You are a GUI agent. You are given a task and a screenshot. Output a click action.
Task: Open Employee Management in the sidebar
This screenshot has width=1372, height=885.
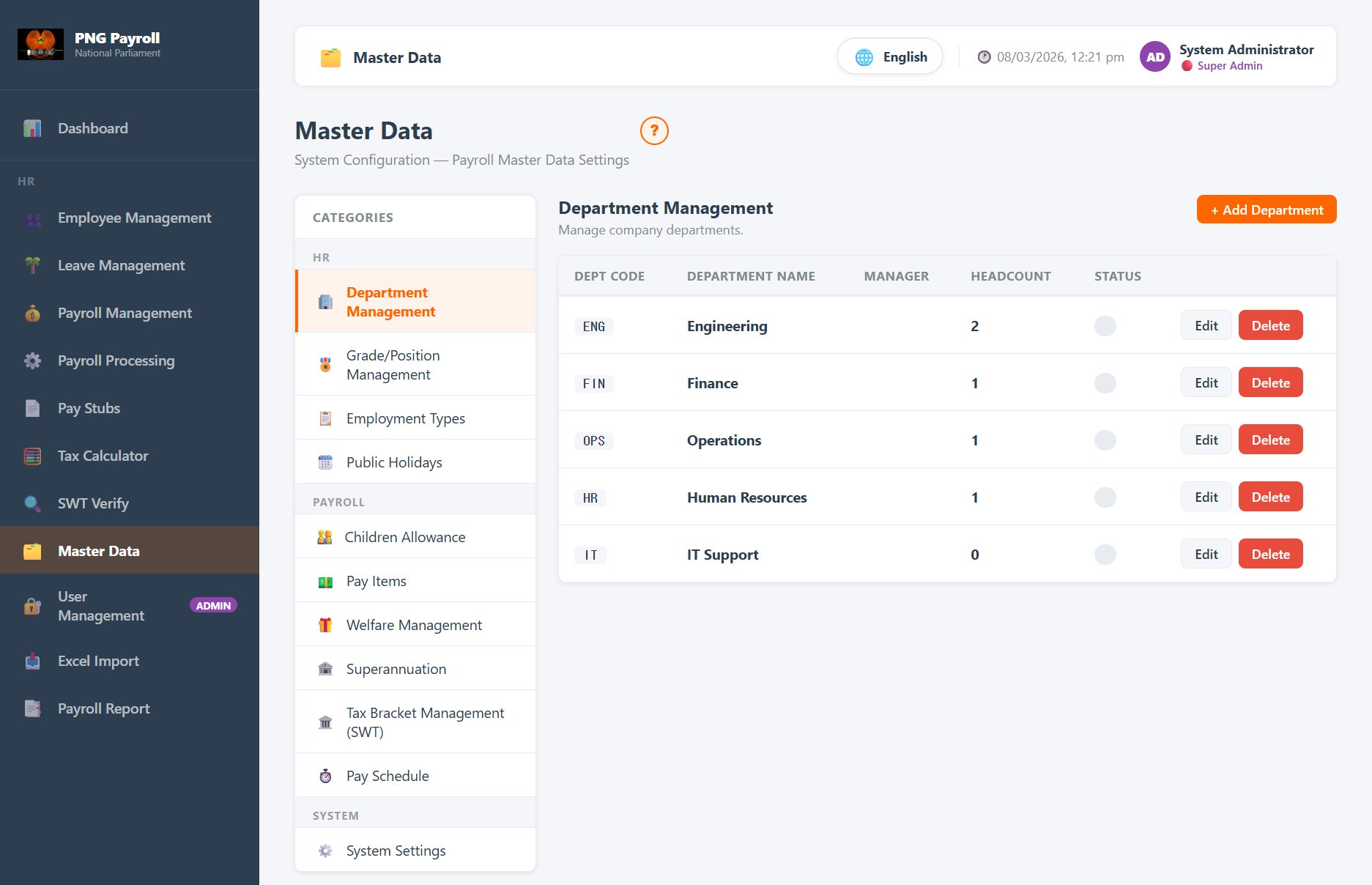tap(130, 218)
